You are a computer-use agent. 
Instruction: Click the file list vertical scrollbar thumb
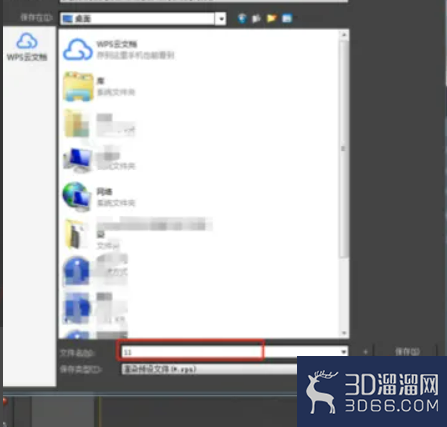[x=343, y=148]
